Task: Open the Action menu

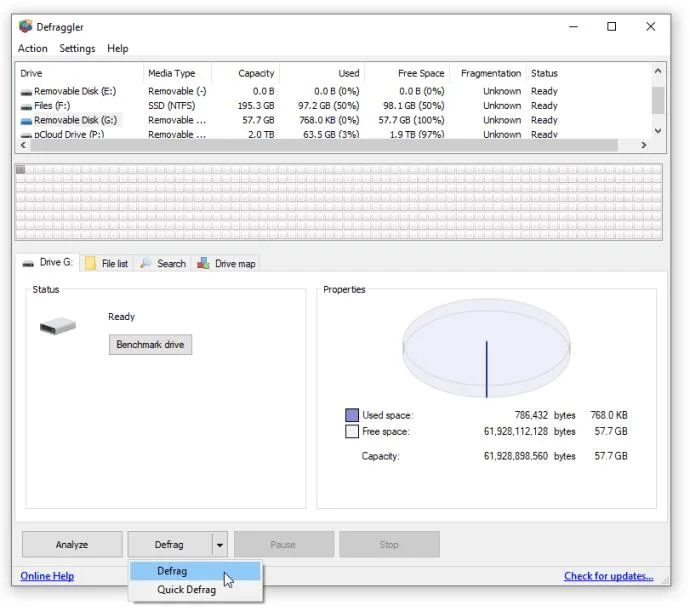Action: pyautogui.click(x=33, y=48)
